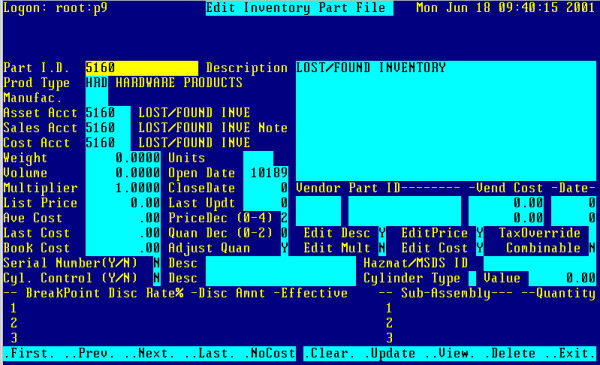Image resolution: width=600 pixels, height=365 pixels.
Task: Toggle the Serial Number Y/N flag
Action: click(157, 263)
